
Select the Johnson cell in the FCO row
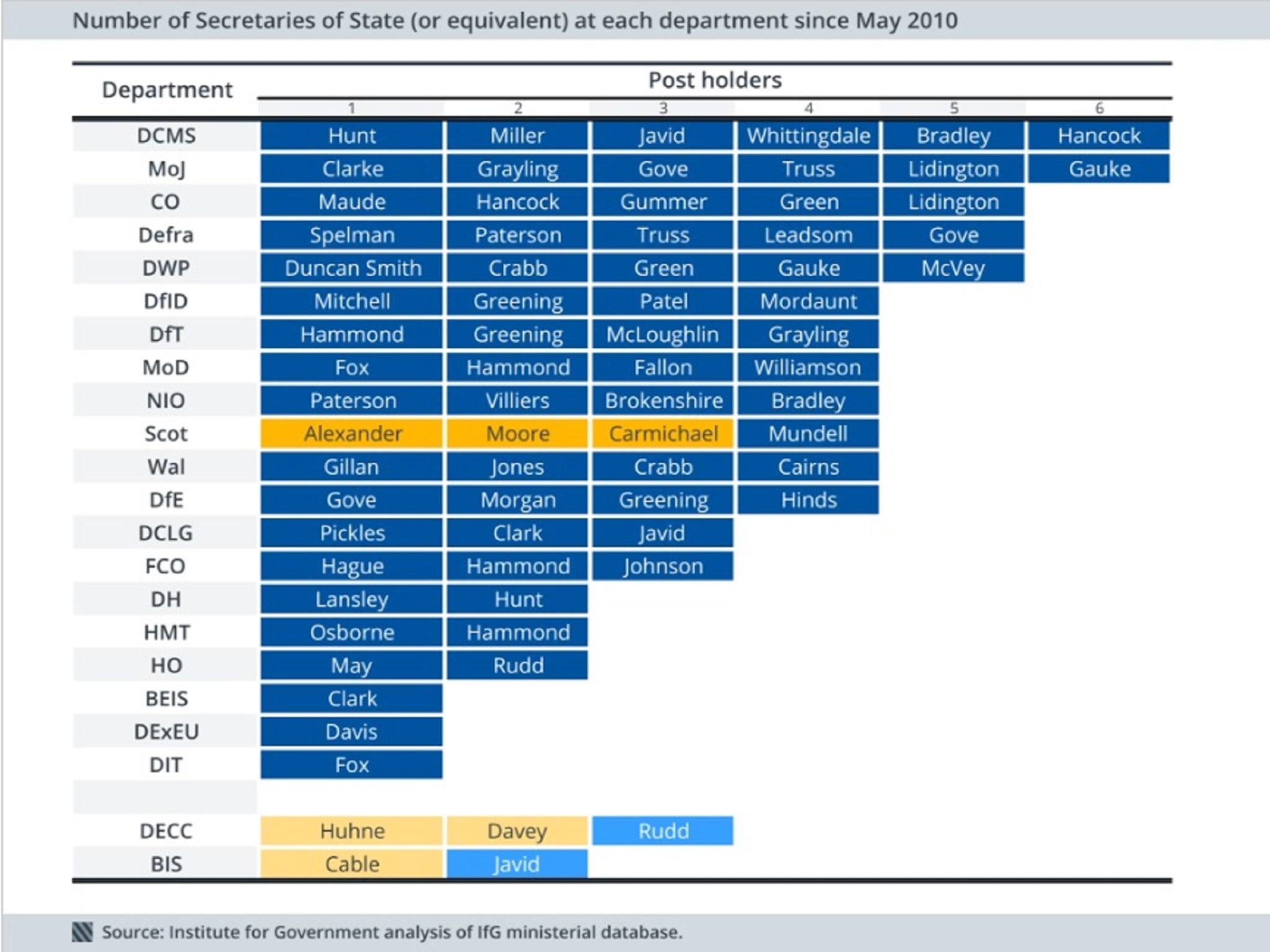662,566
